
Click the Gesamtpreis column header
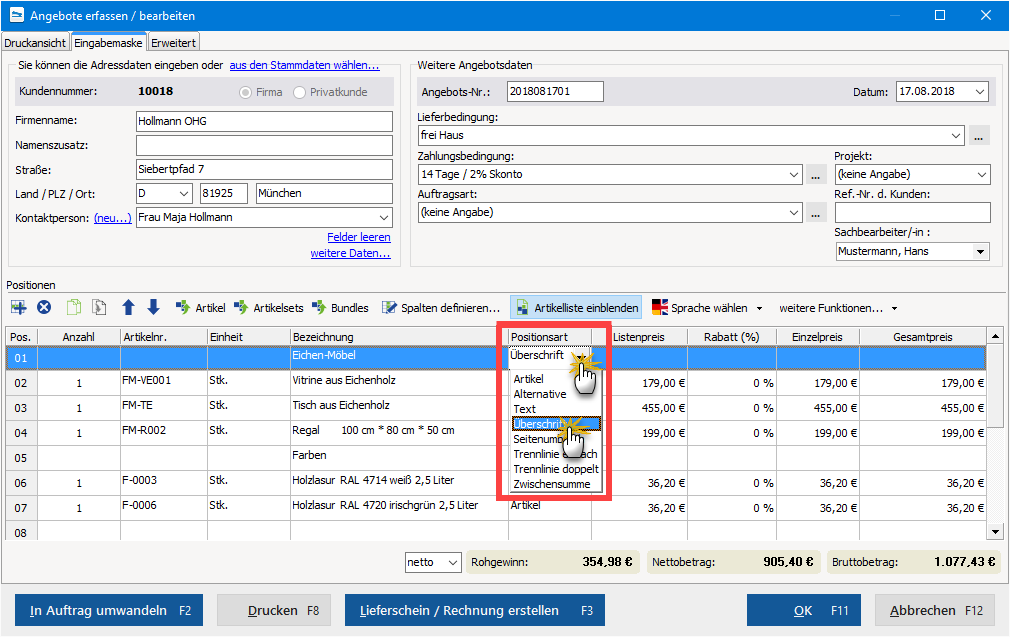[x=922, y=337]
